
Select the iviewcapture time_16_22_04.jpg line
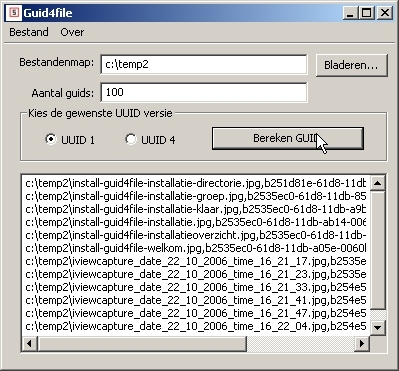(196, 326)
